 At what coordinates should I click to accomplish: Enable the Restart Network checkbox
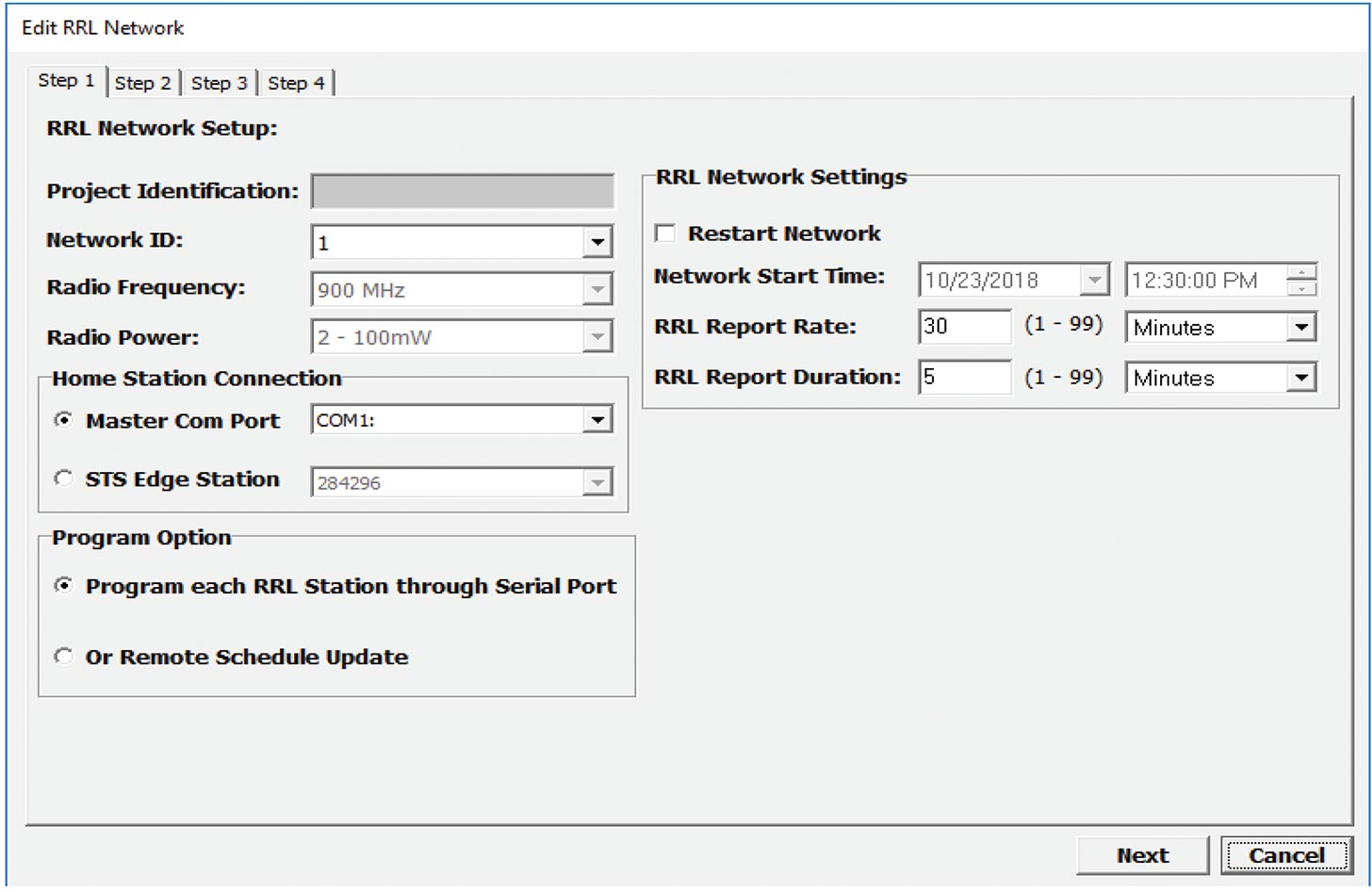[x=665, y=233]
